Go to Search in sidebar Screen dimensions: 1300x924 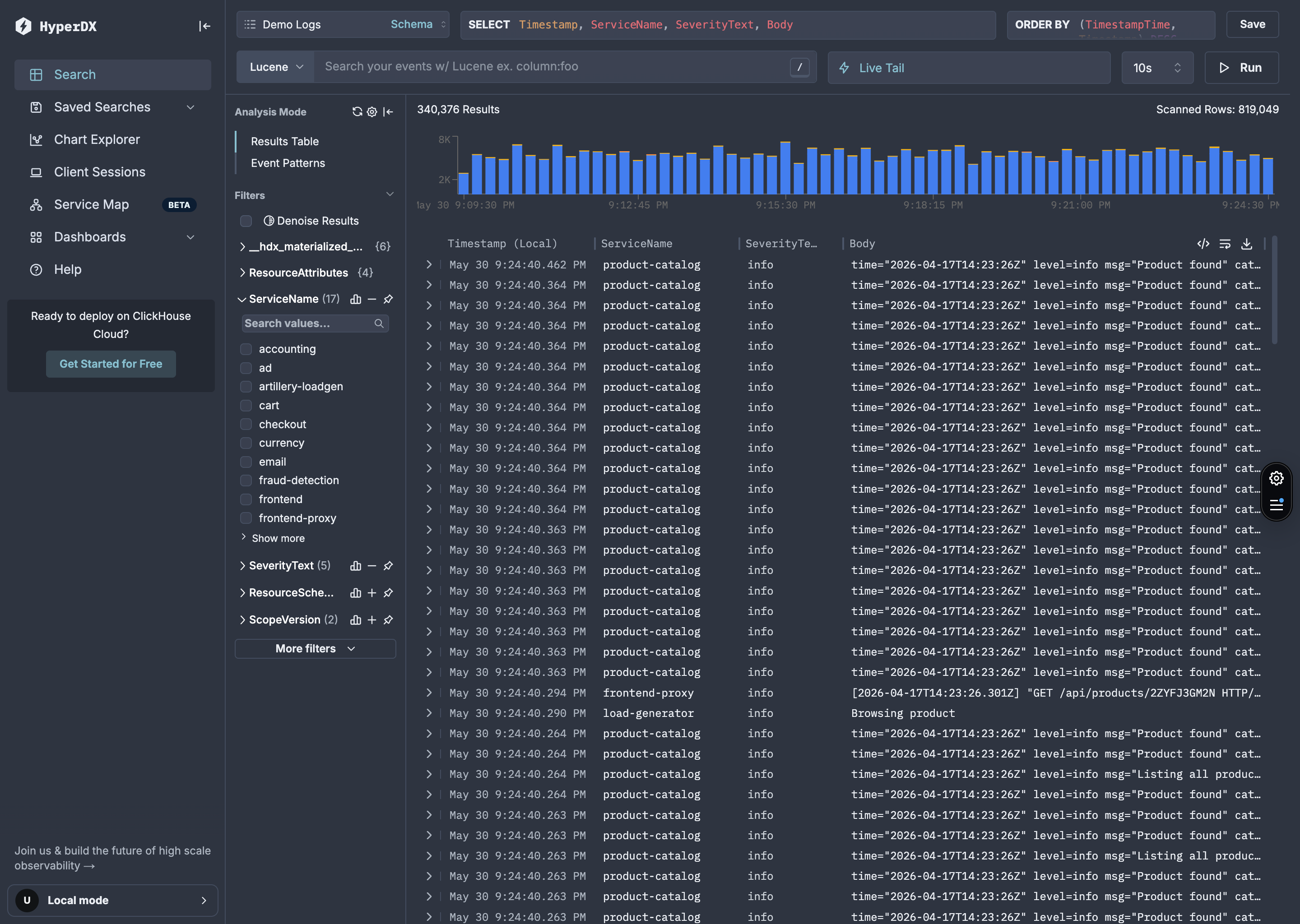(x=113, y=74)
